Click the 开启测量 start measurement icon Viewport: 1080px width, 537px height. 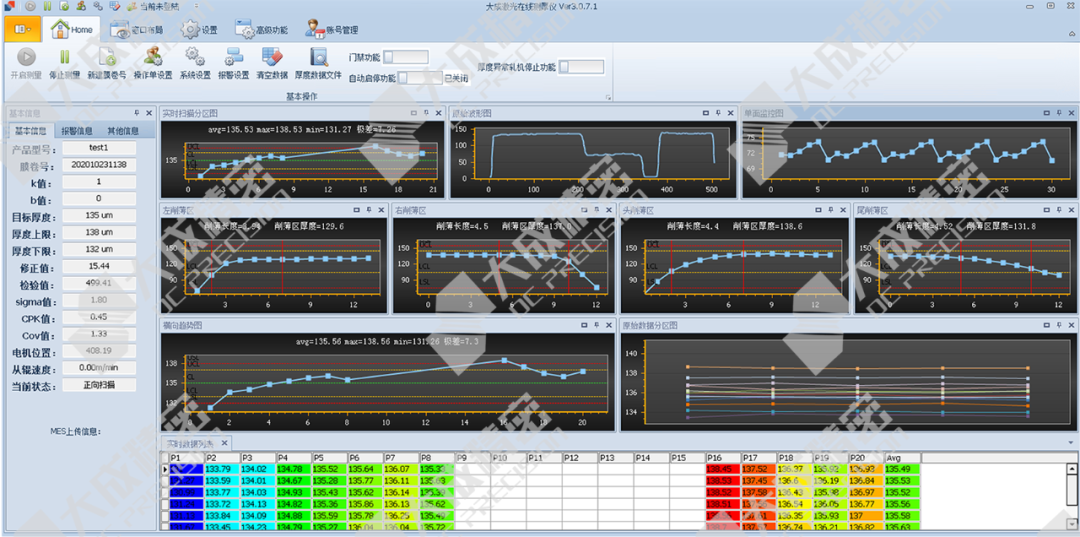tap(26, 58)
